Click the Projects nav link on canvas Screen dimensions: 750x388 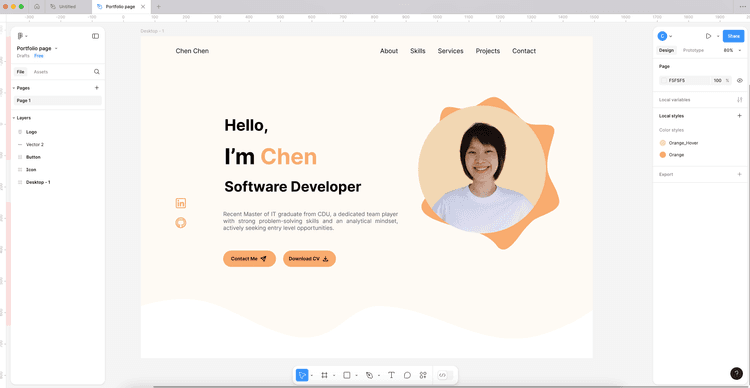pyautogui.click(x=488, y=51)
